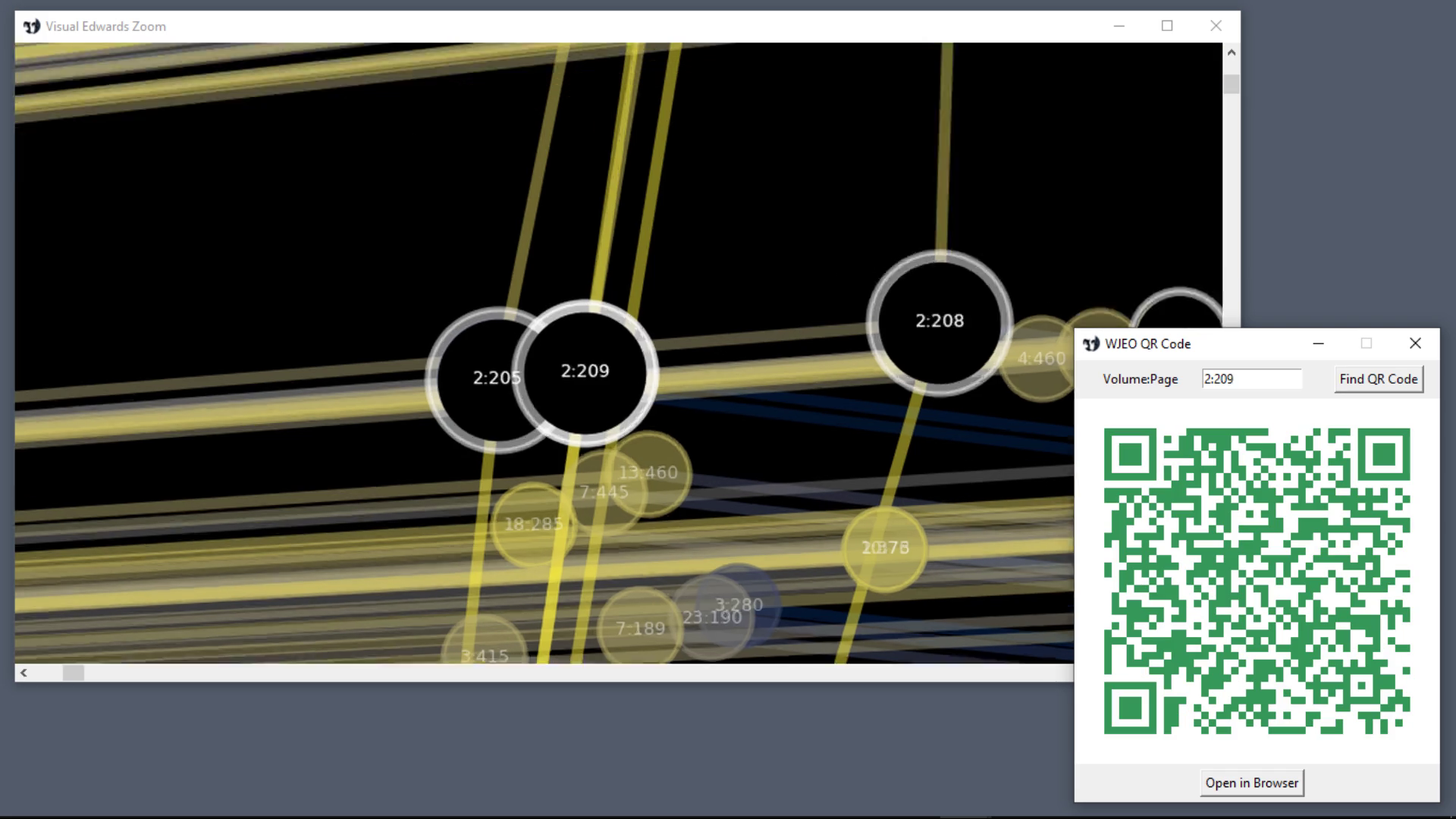Click the Find QR Code button
1456x819 pixels.
coord(1378,379)
